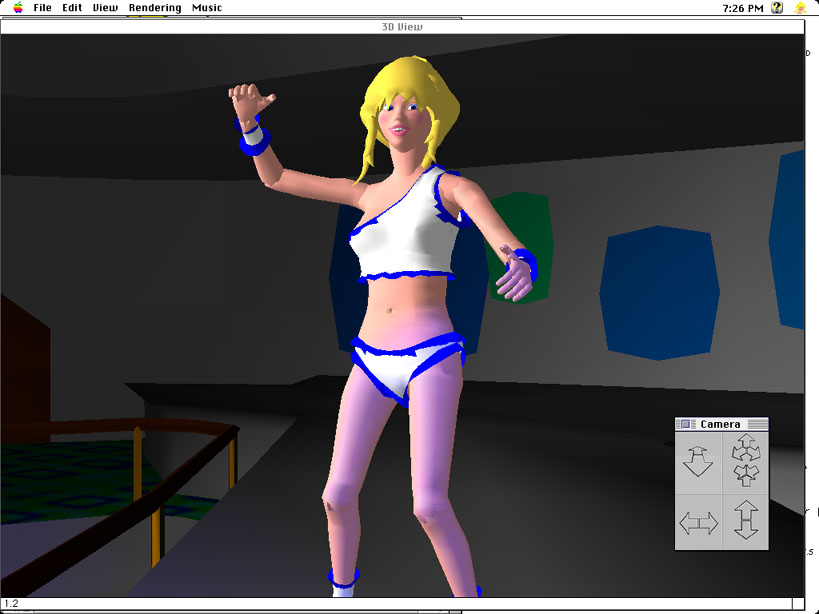This screenshot has width=819, height=614.
Task: Click the Camera three-way rotate arrows control
Action: coord(746,460)
